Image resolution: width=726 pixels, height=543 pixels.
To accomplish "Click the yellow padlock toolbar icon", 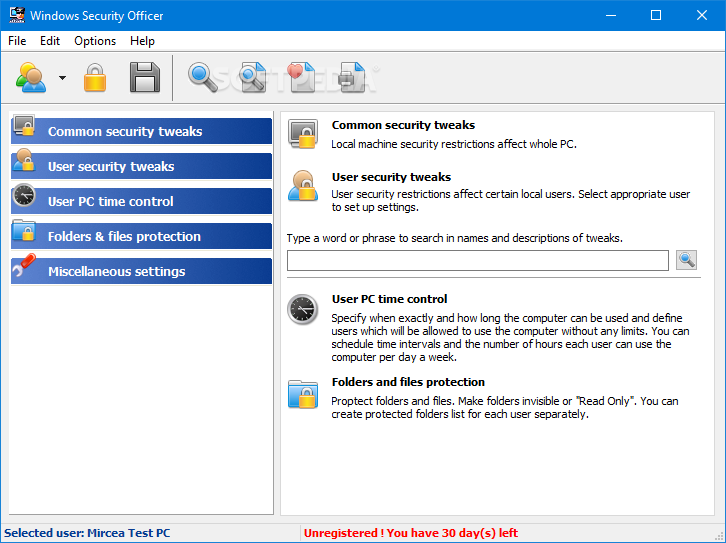I will coord(95,77).
